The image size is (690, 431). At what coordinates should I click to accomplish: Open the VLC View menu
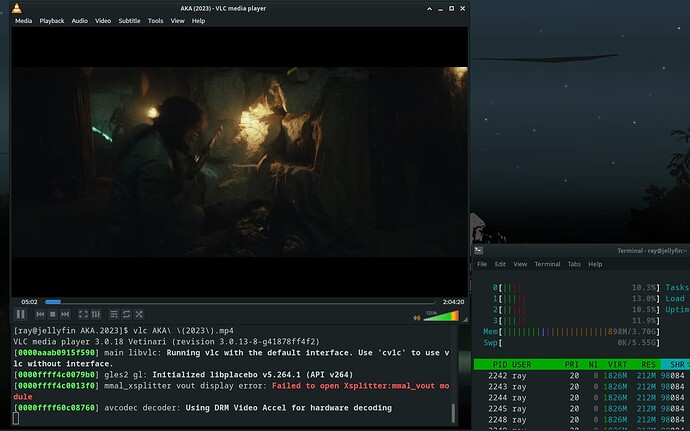(x=178, y=21)
